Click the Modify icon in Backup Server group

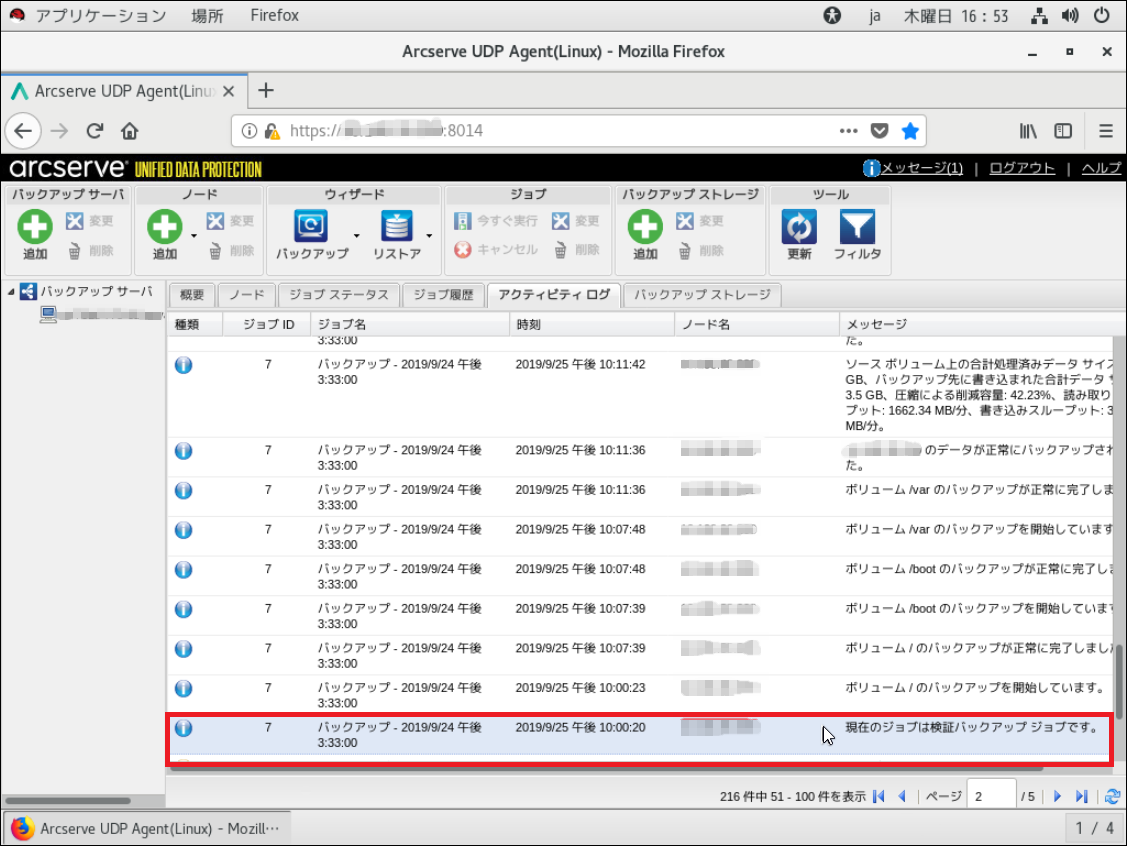pyautogui.click(x=75, y=221)
